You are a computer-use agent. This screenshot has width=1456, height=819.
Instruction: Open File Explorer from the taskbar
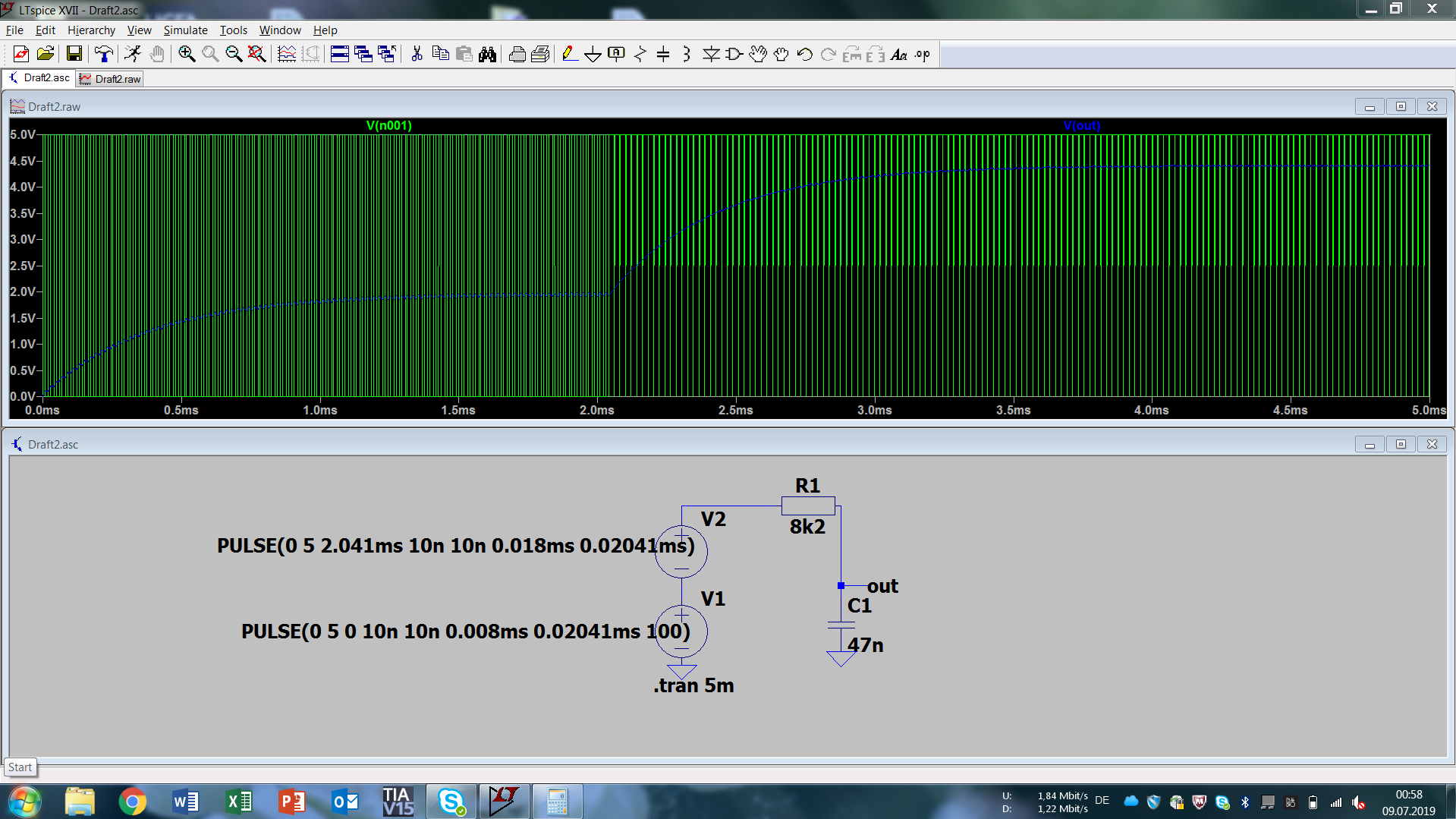click(x=79, y=802)
